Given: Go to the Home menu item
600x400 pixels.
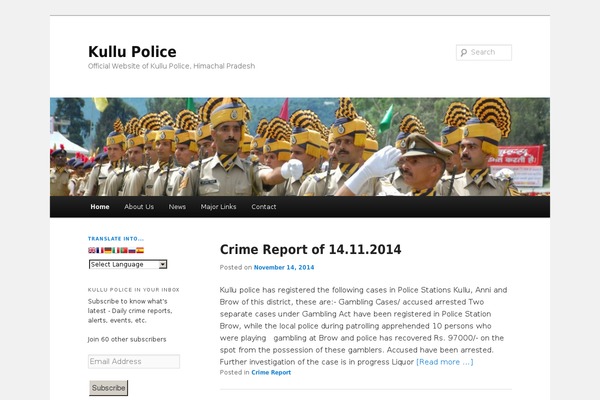Looking at the screenshot, I should 100,207.
